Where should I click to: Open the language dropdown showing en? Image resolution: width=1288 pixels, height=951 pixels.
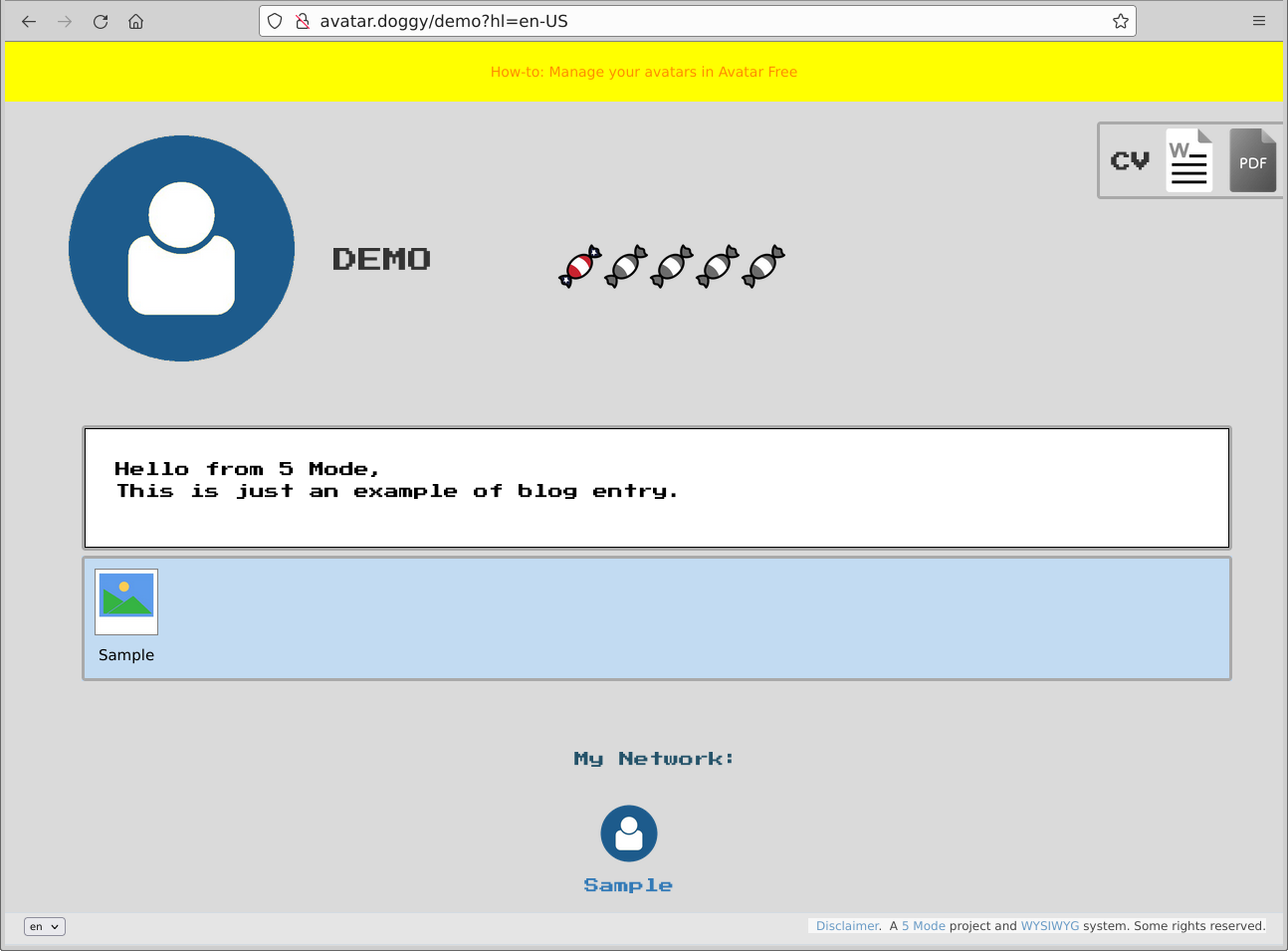click(45, 926)
